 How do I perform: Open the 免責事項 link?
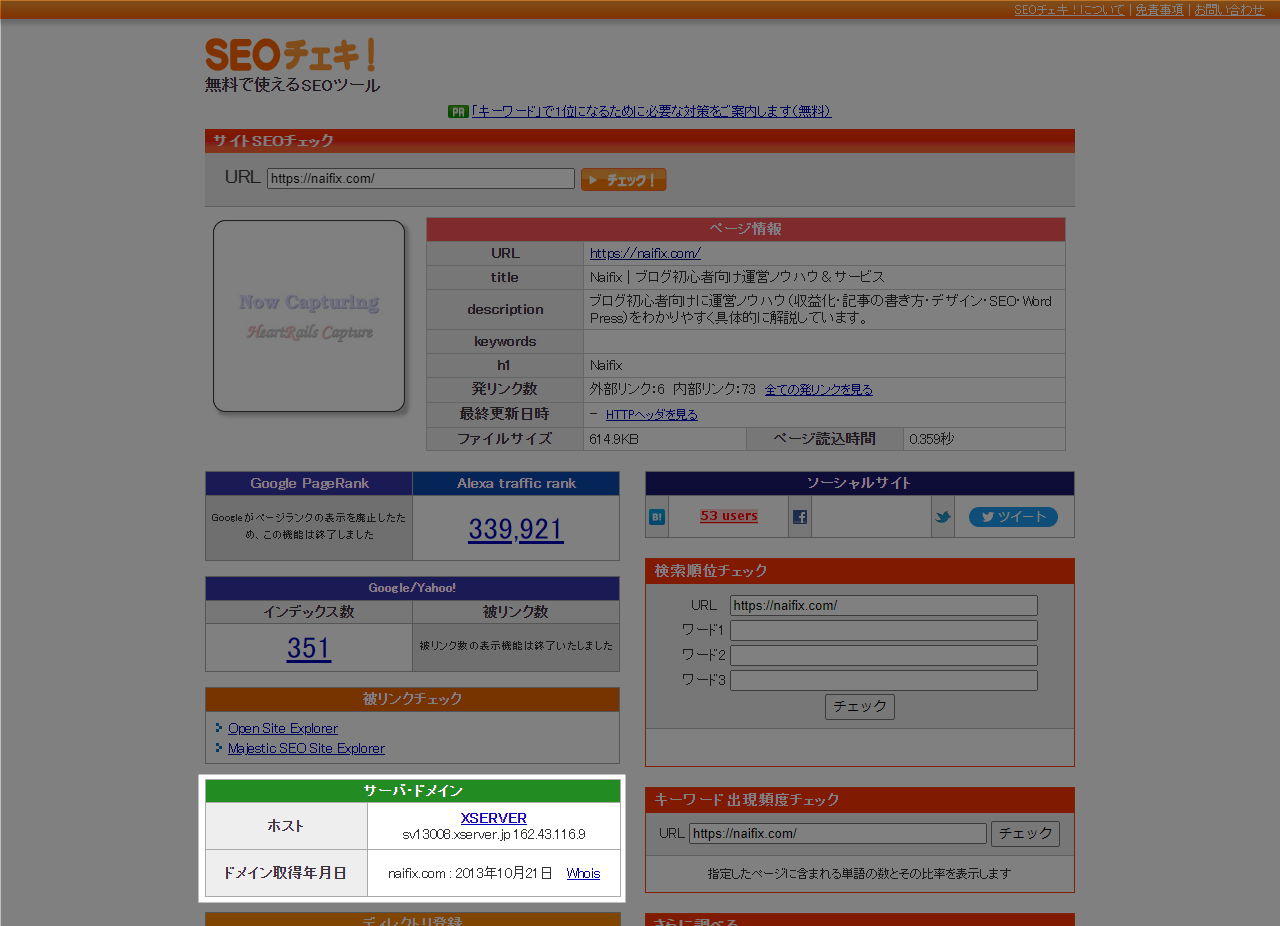(x=1159, y=10)
